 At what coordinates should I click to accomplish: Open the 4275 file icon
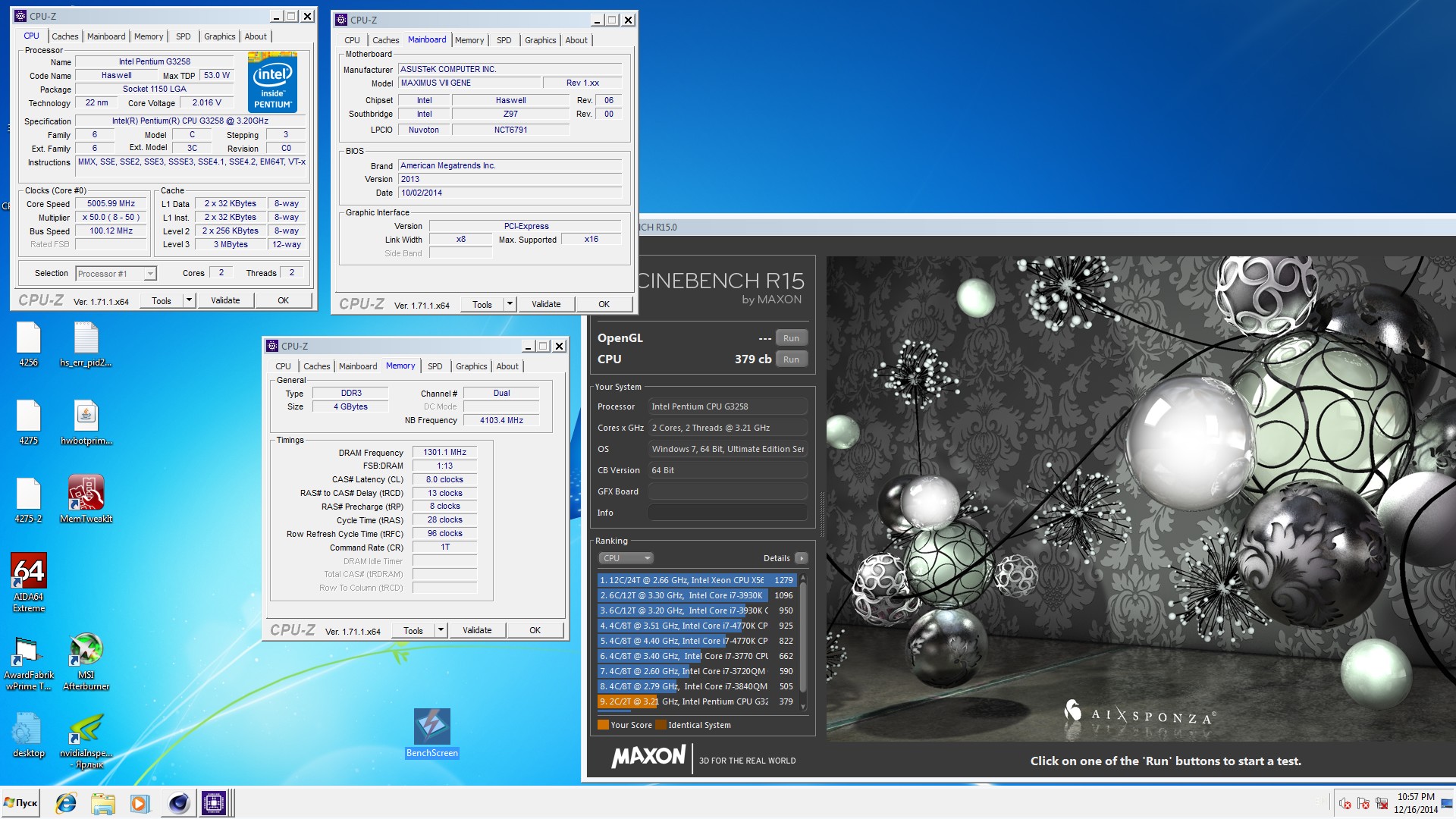(28, 422)
